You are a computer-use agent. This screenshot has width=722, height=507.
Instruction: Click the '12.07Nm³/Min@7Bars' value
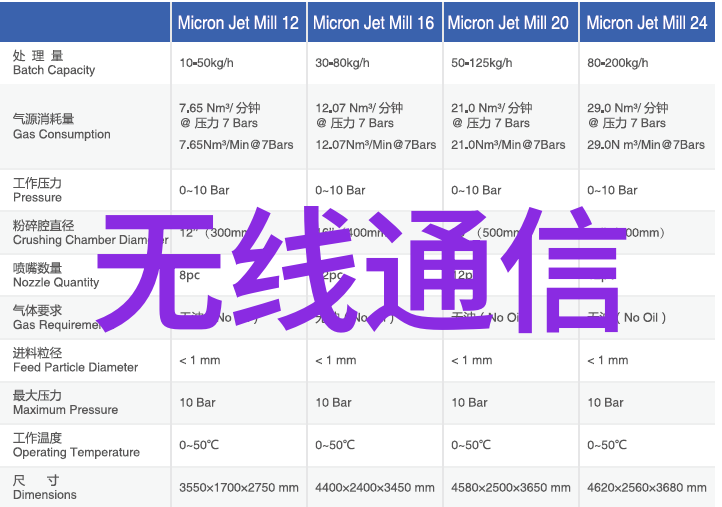click(x=376, y=145)
